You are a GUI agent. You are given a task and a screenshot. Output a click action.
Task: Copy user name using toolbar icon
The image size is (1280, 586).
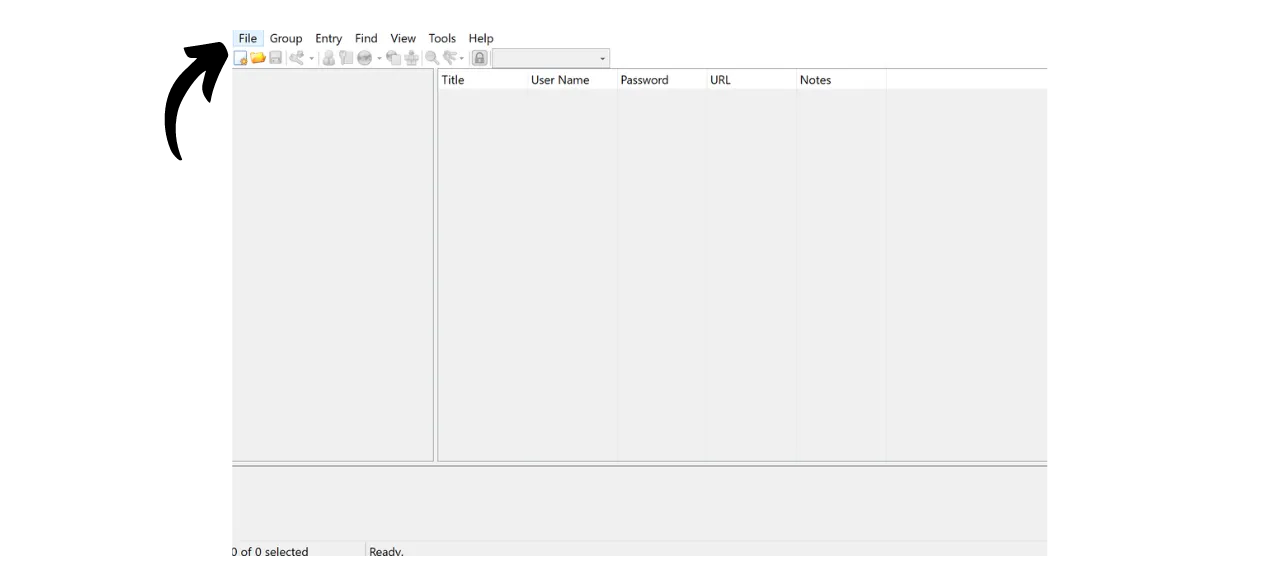click(328, 58)
